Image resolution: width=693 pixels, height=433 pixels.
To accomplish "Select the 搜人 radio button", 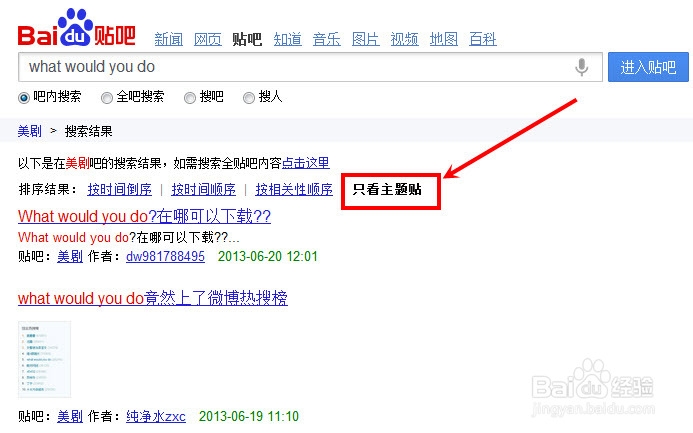I will [249, 97].
